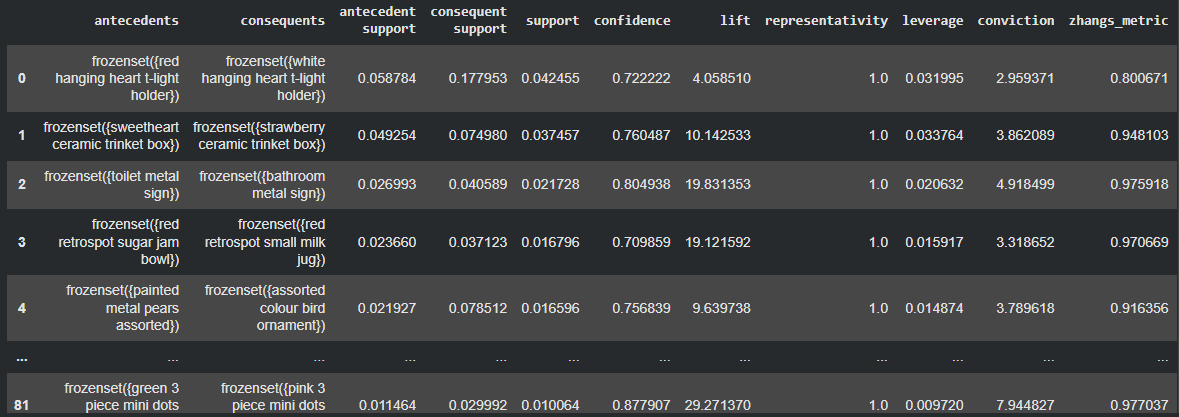Select row index 0 label
This screenshot has height=417, width=1179.
[x=22, y=78]
